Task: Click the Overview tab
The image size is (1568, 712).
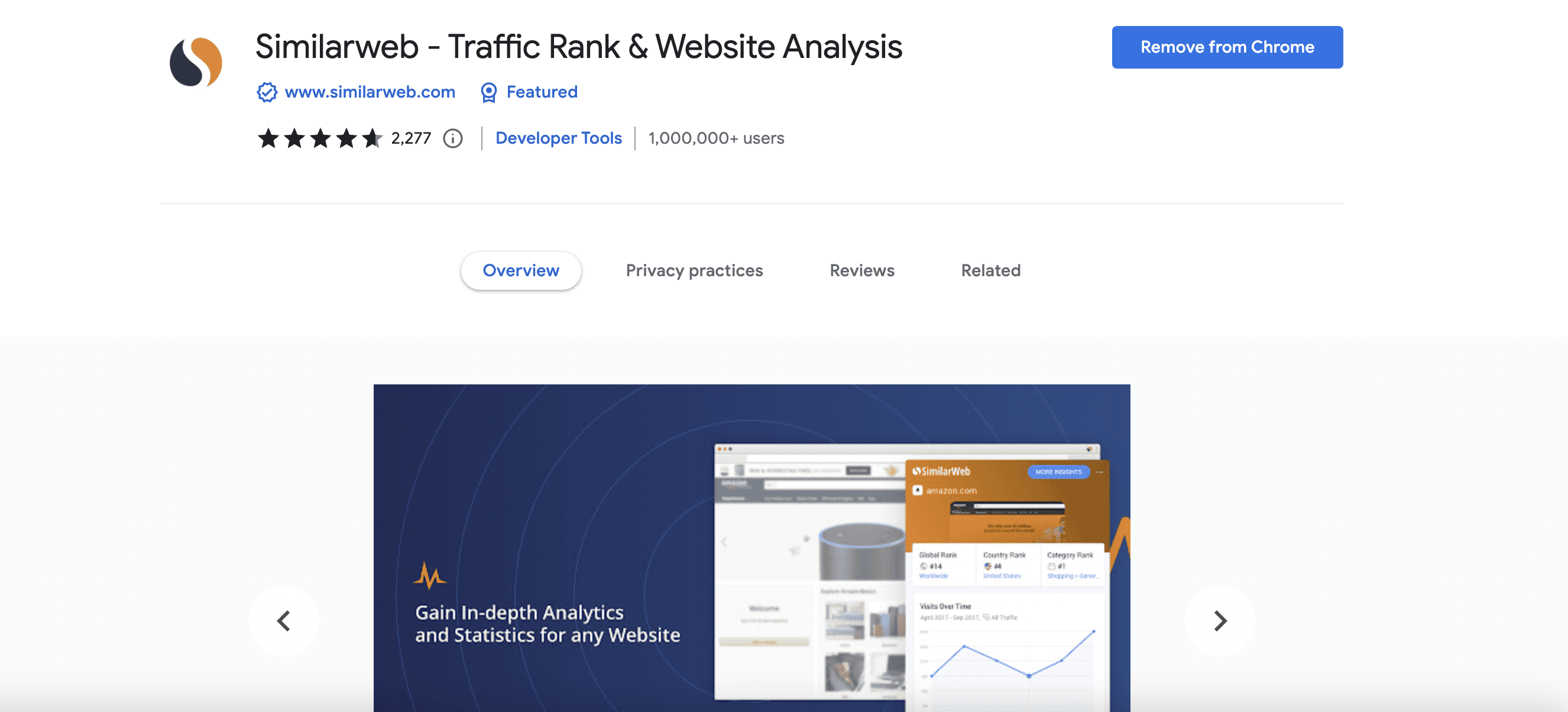Action: 520,271
